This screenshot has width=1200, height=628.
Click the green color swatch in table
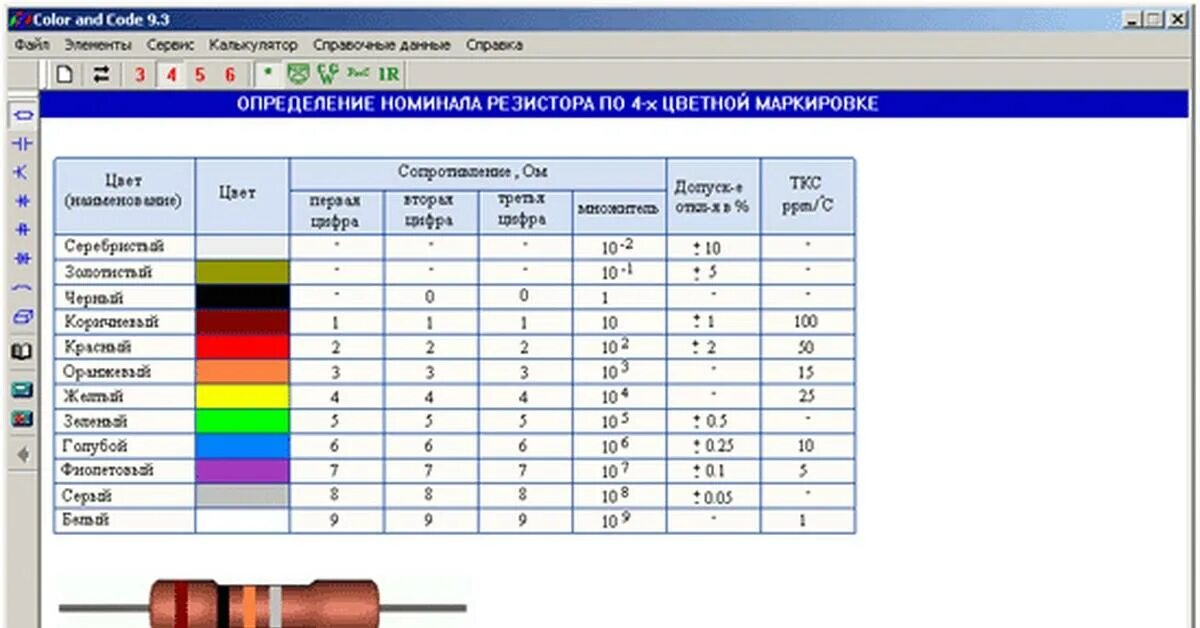(242, 421)
